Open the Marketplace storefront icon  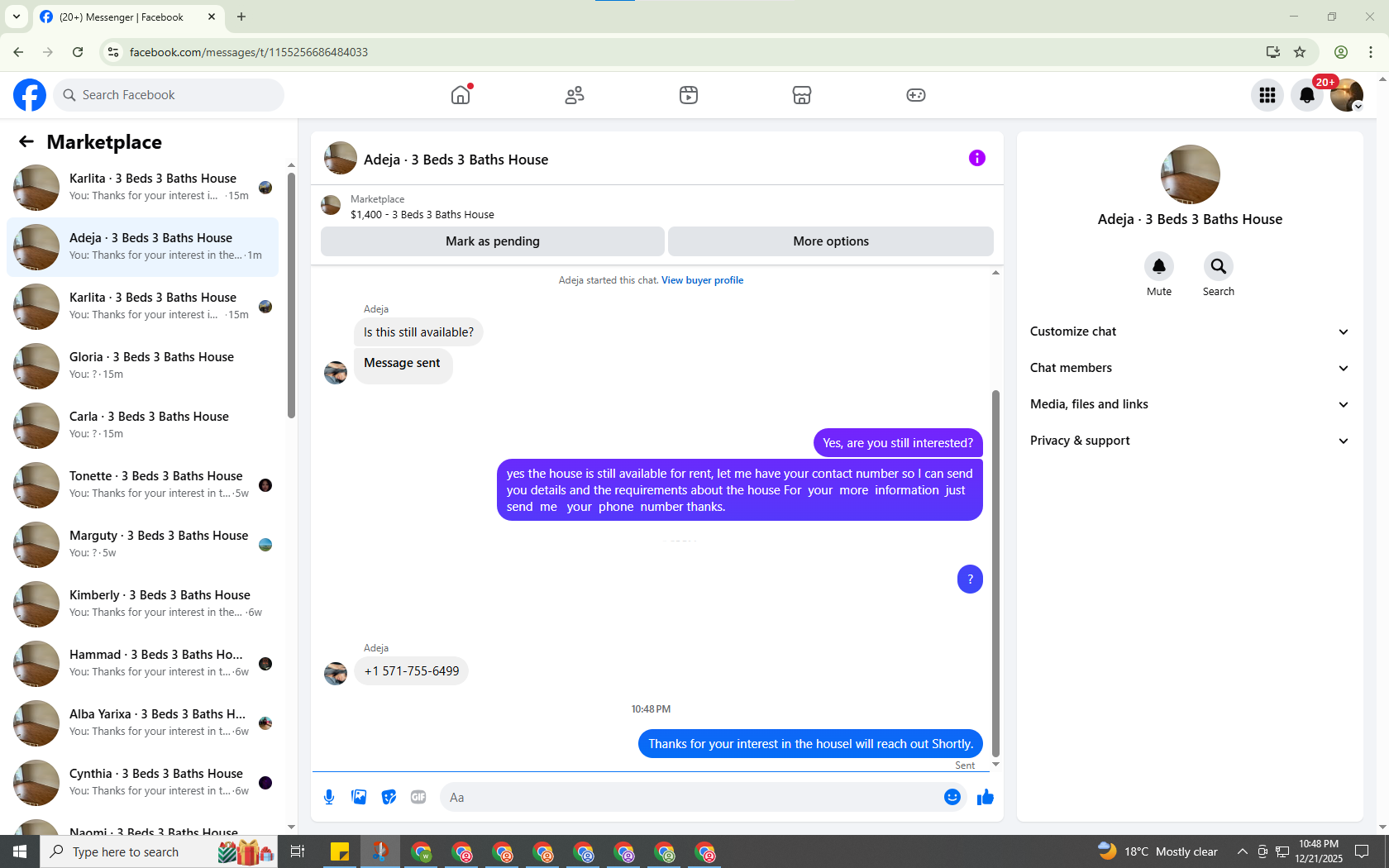802,95
